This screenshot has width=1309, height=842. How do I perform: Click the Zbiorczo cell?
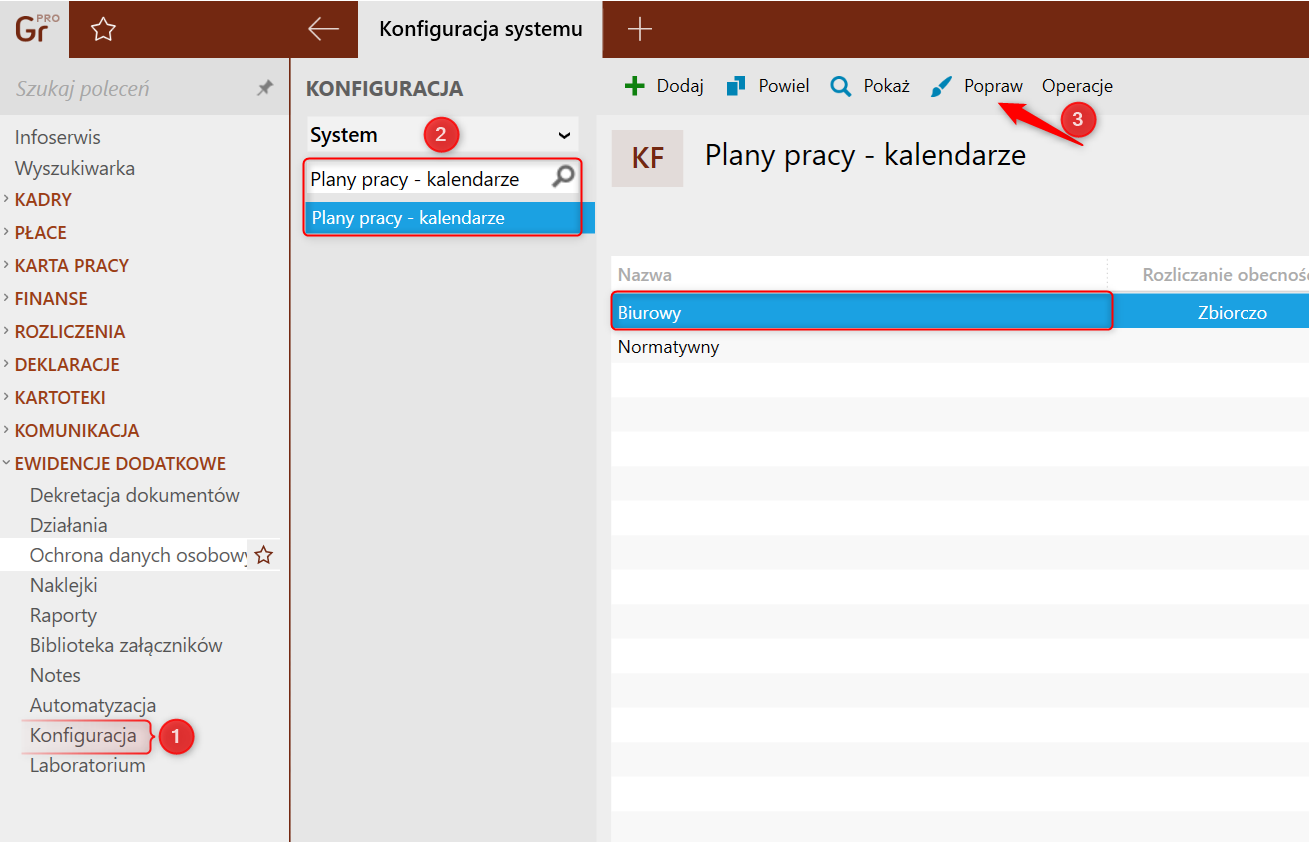1232,312
